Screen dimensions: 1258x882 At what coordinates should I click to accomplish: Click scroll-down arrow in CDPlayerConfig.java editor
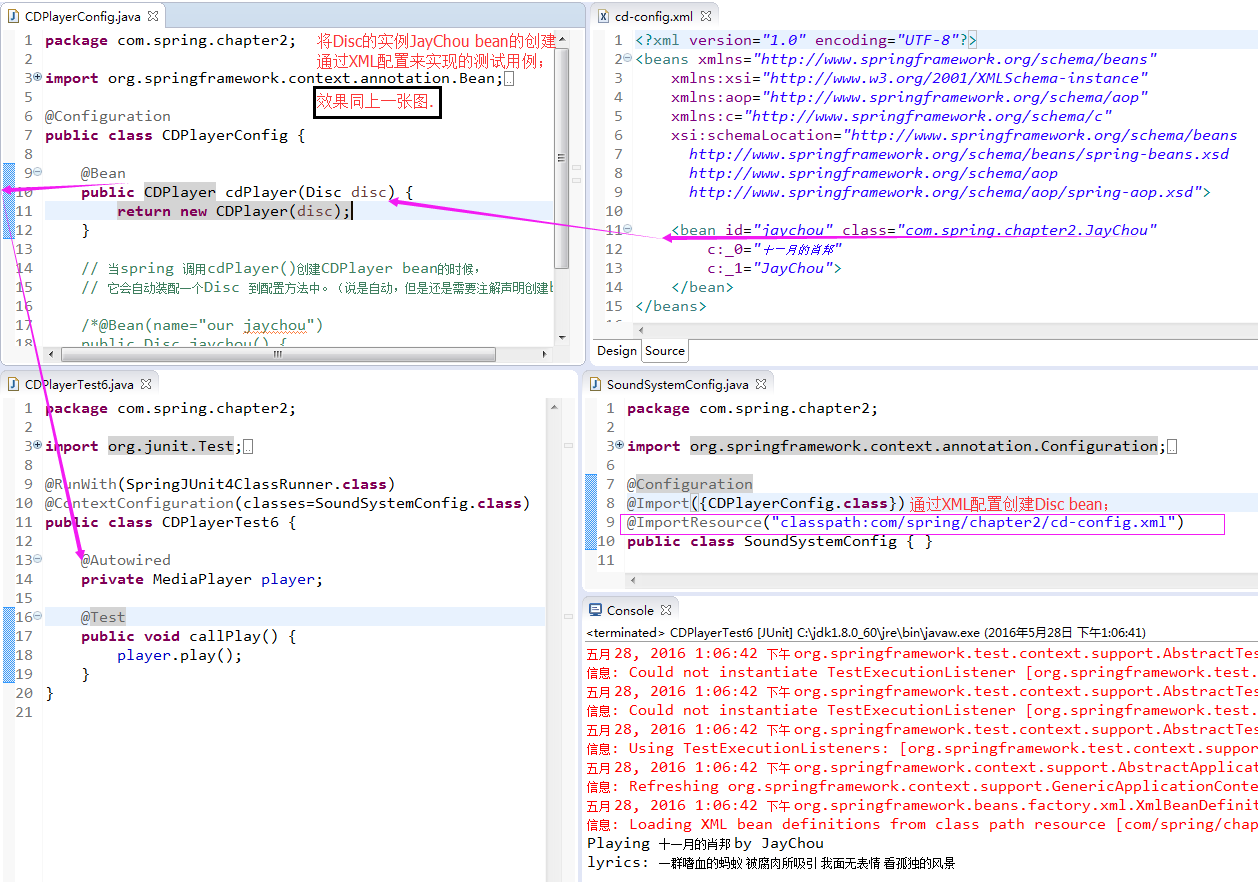[x=561, y=337]
